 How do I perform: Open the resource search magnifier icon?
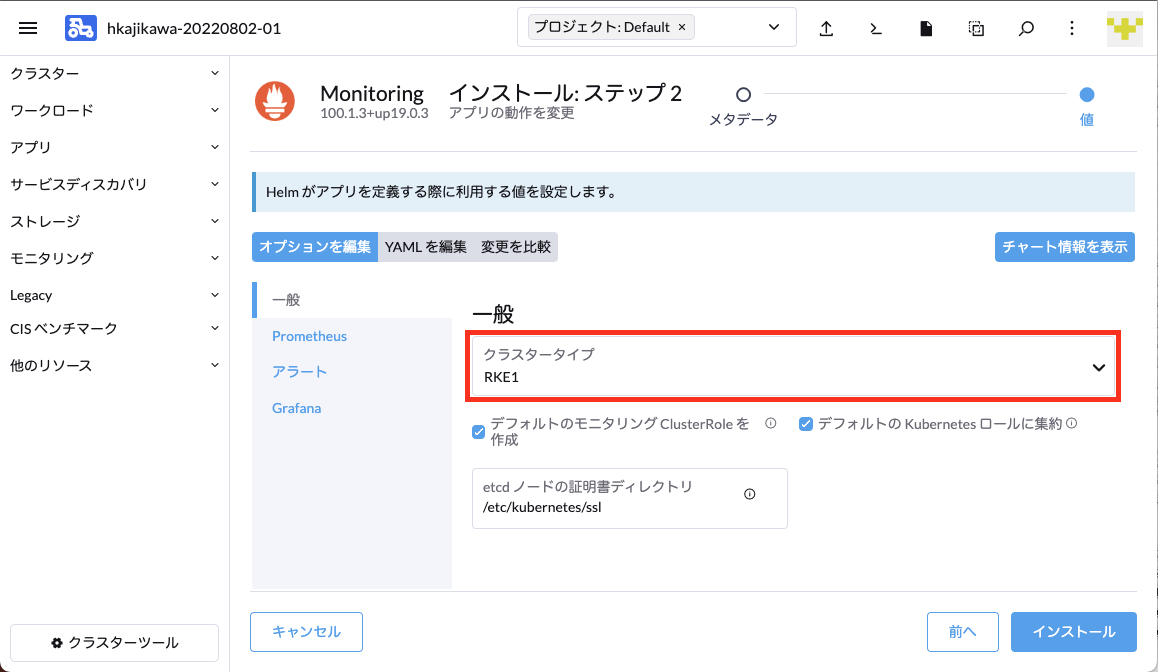pyautogui.click(x=1026, y=29)
